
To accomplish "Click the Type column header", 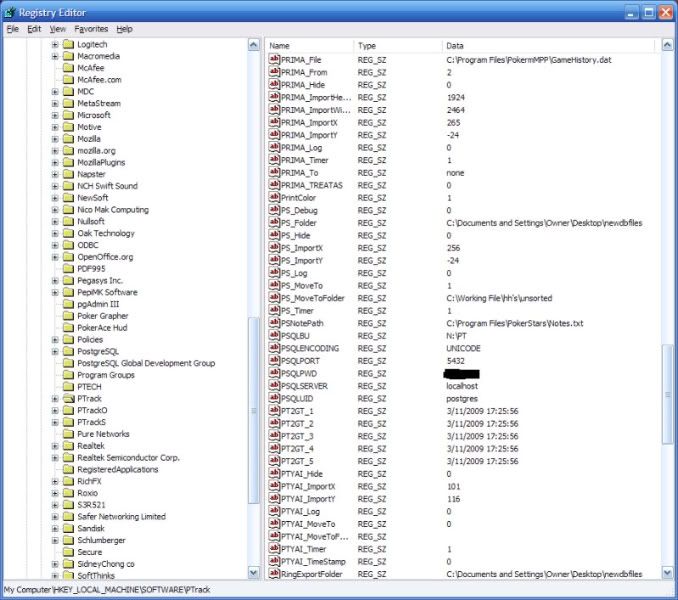I will tap(396, 46).
